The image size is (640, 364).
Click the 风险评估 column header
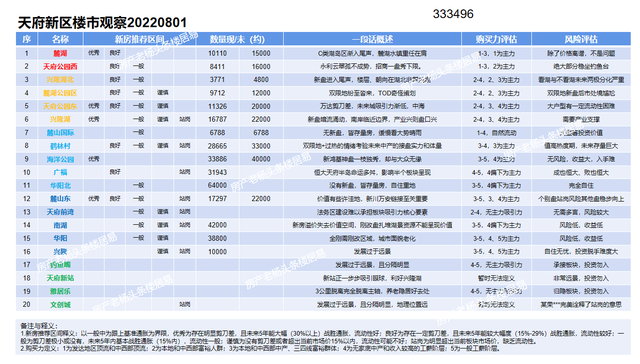point(581,39)
